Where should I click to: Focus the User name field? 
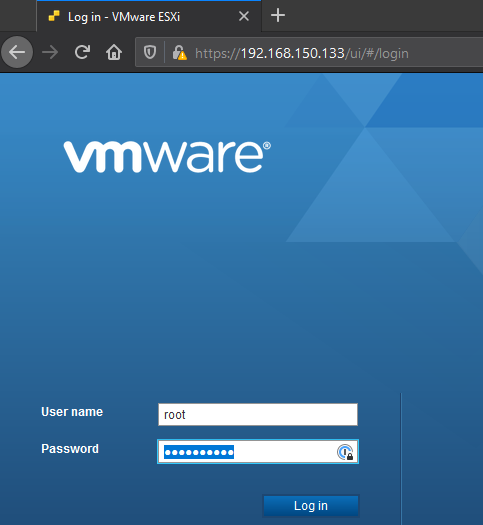[x=258, y=415]
